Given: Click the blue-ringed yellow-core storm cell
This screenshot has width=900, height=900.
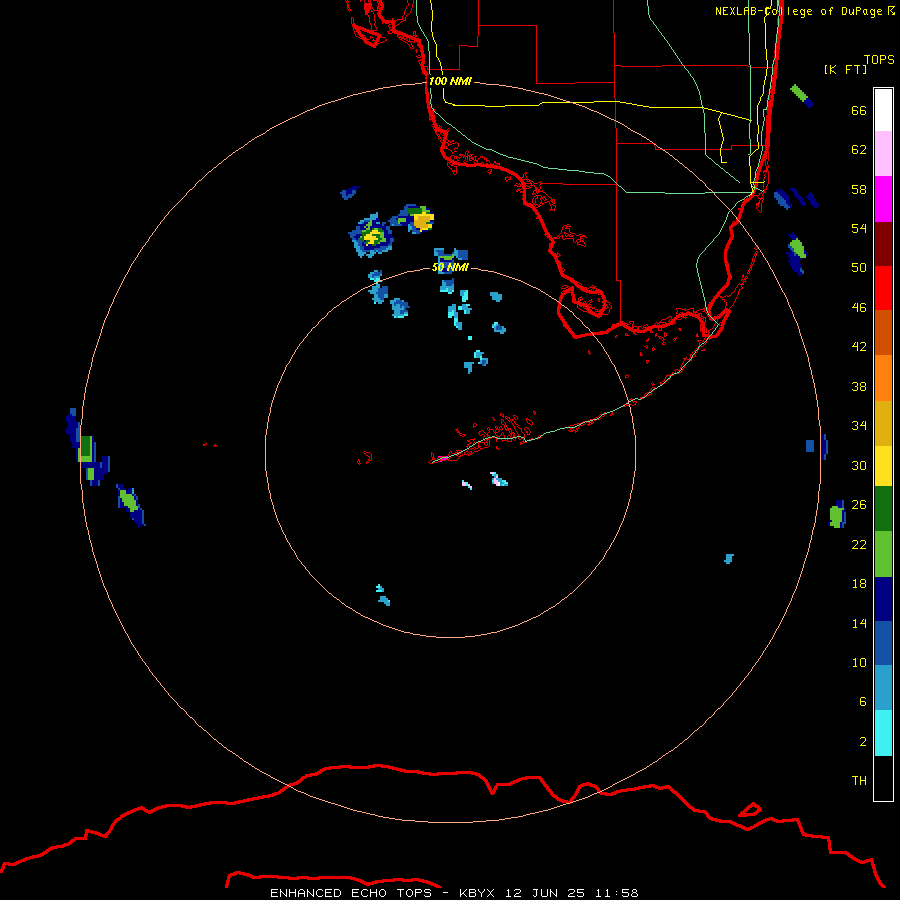Looking at the screenshot, I should (x=372, y=236).
